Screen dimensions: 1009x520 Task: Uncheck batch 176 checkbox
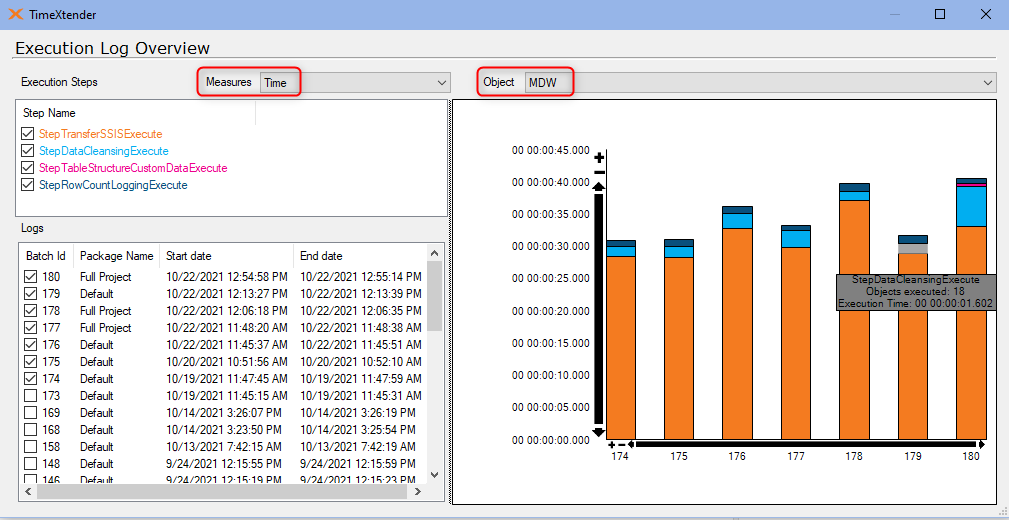tap(30, 344)
